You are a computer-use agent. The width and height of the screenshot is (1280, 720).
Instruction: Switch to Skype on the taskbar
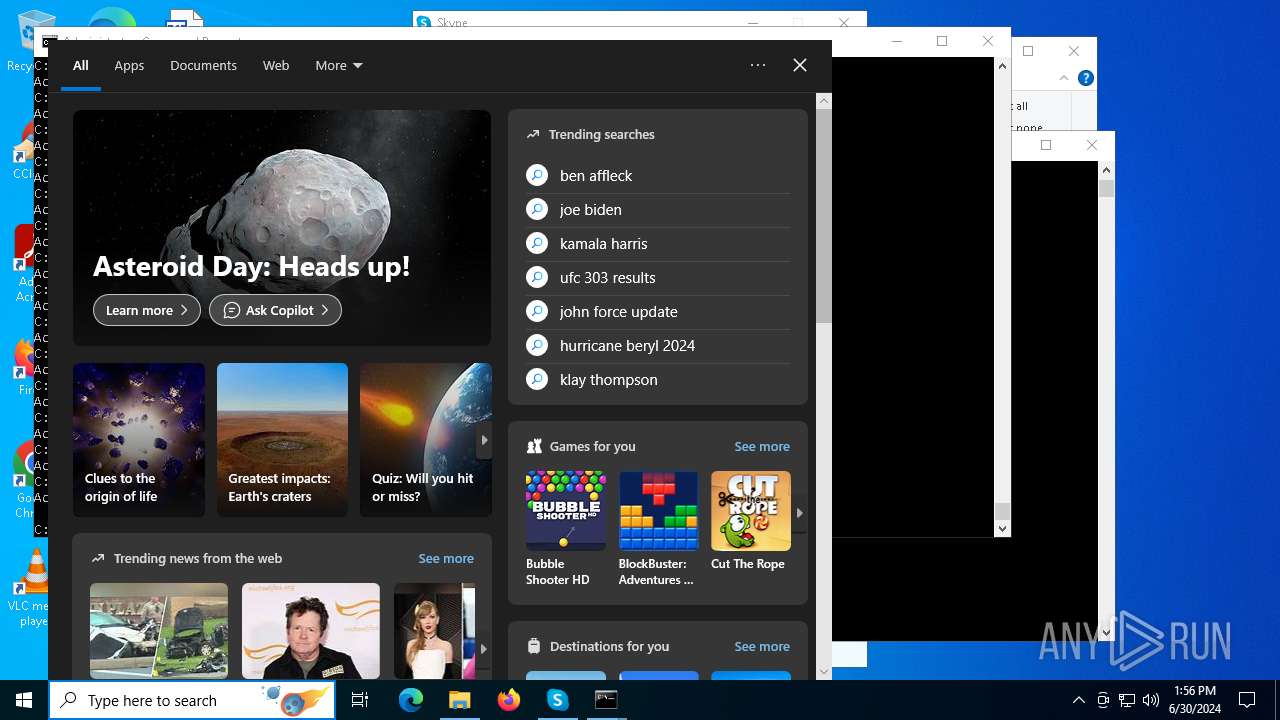[557, 700]
